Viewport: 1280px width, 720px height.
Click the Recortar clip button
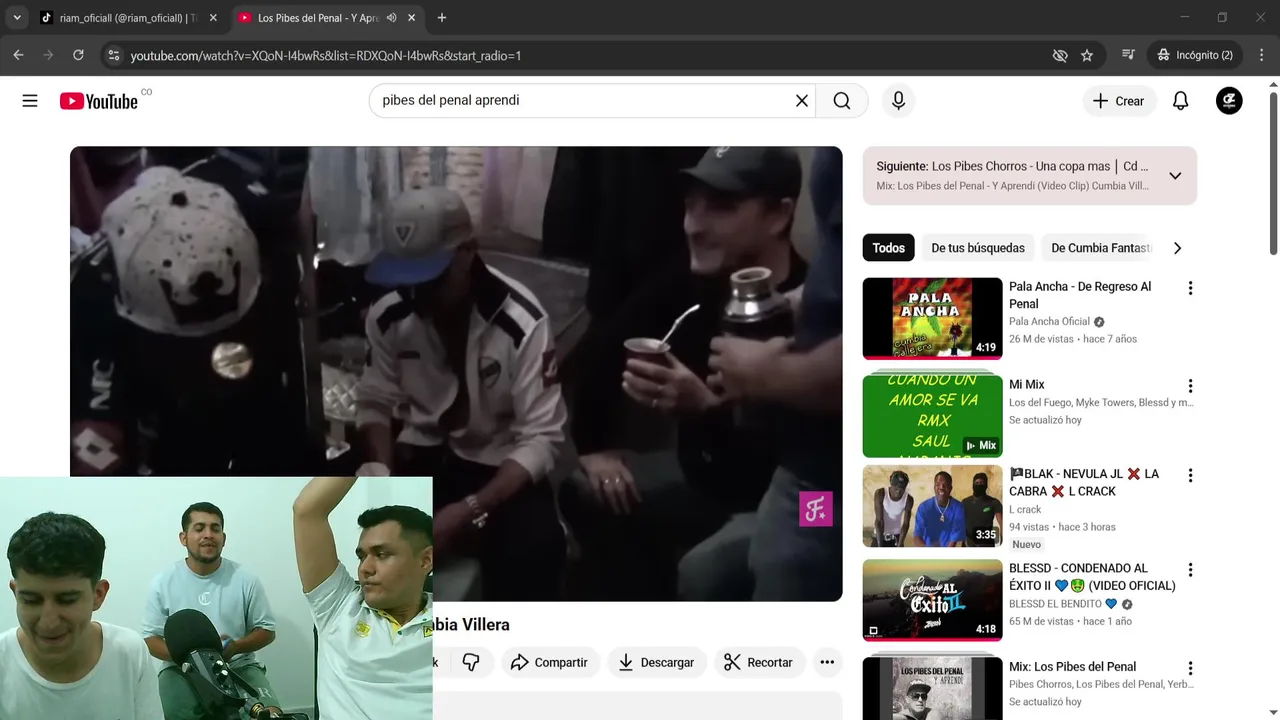(758, 662)
